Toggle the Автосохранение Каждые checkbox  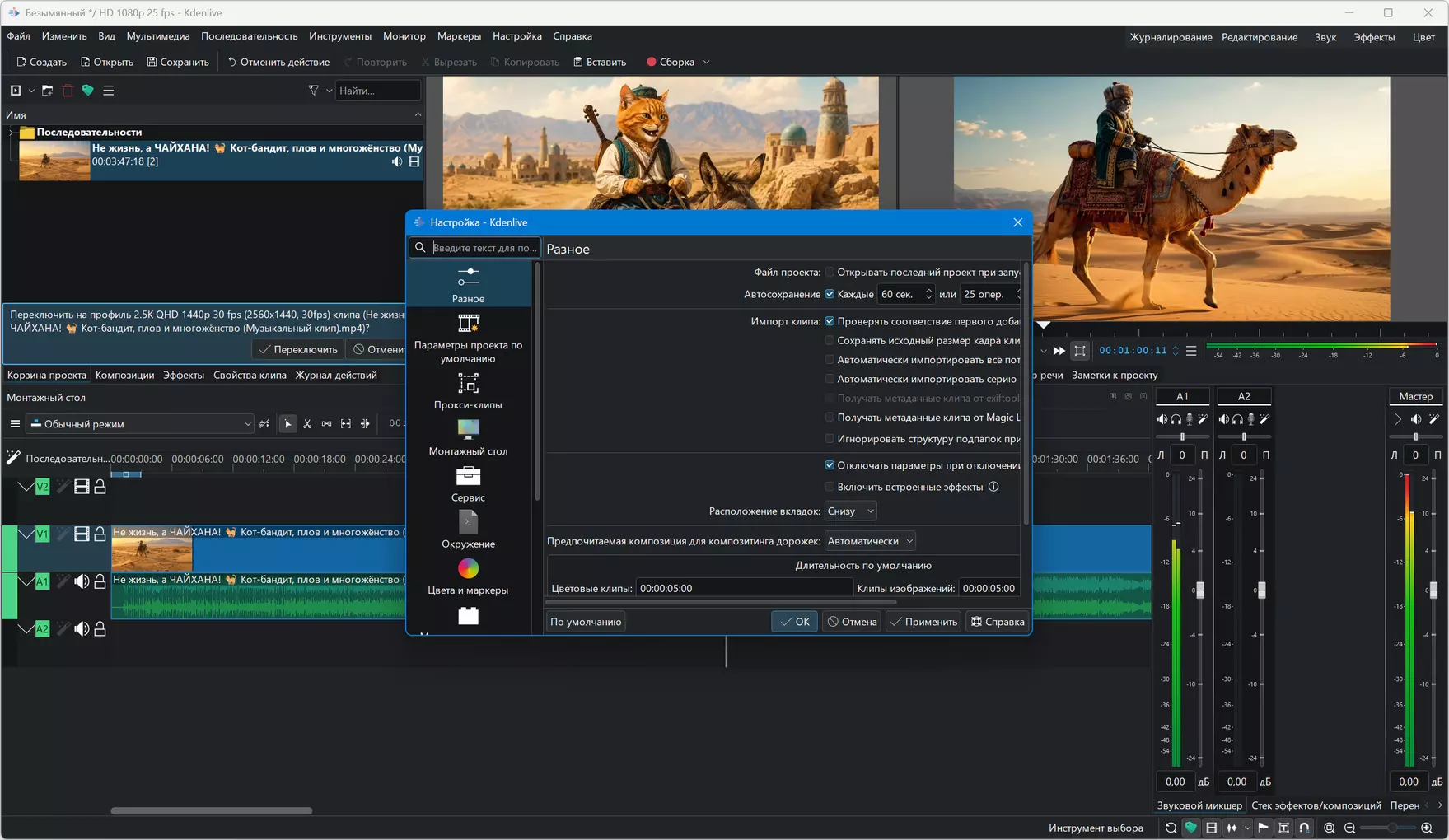click(830, 294)
